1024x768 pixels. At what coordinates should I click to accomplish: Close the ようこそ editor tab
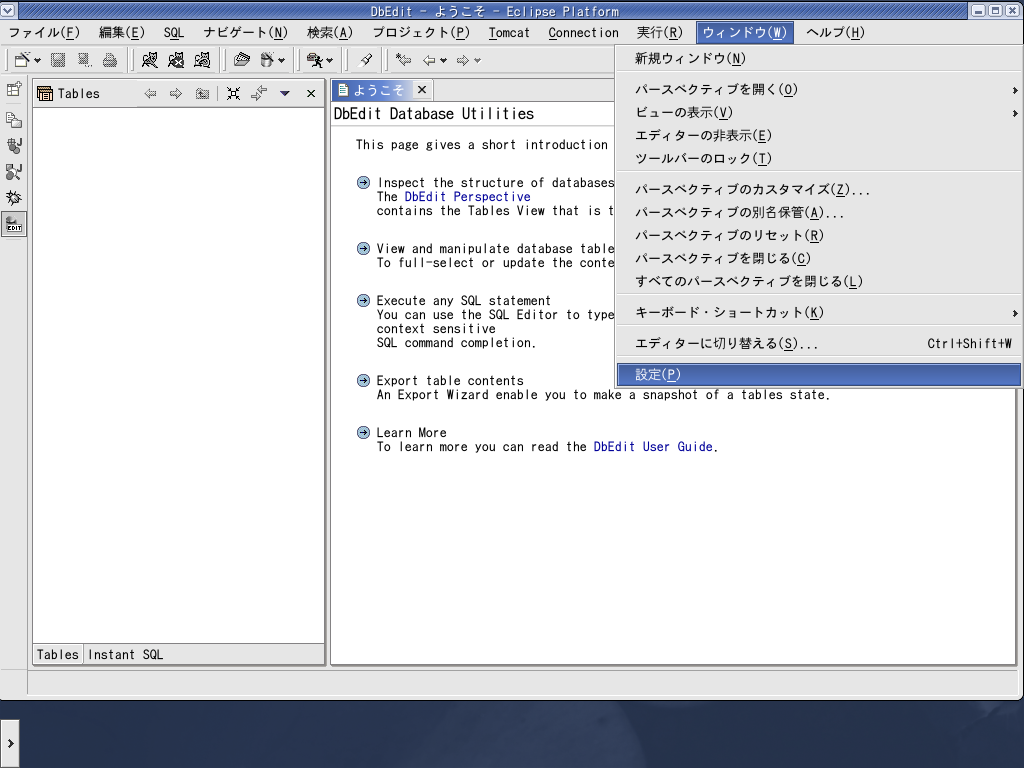(x=422, y=89)
